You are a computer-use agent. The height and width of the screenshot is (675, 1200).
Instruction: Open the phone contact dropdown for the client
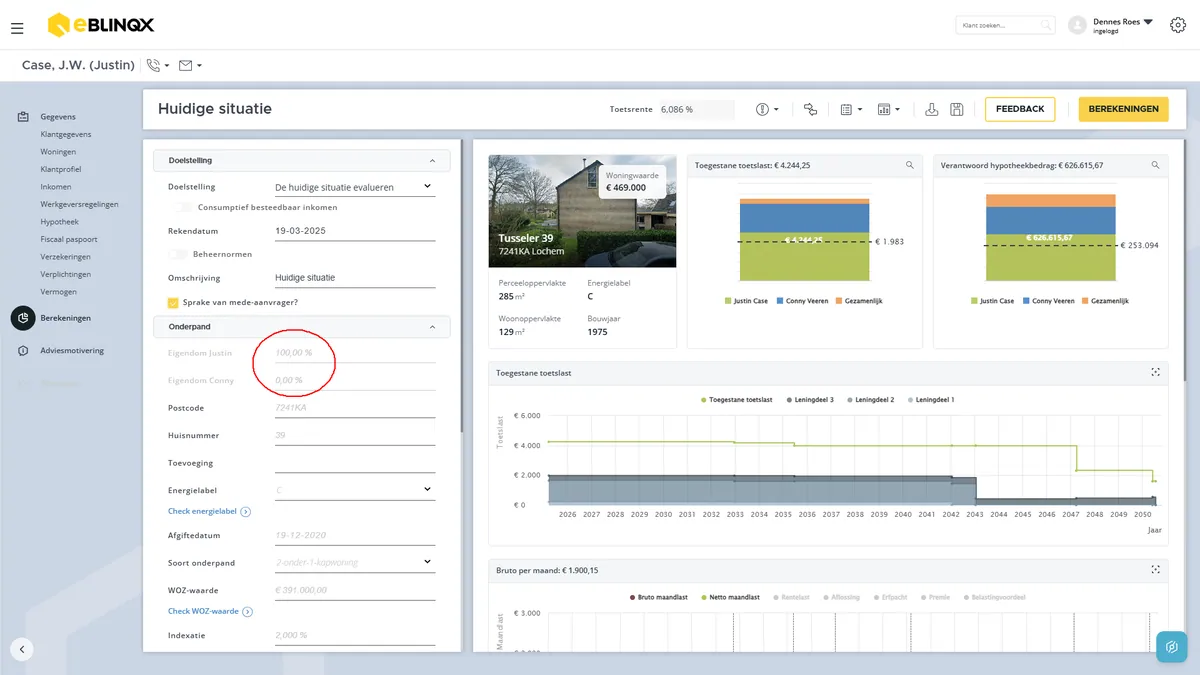[x=158, y=66]
